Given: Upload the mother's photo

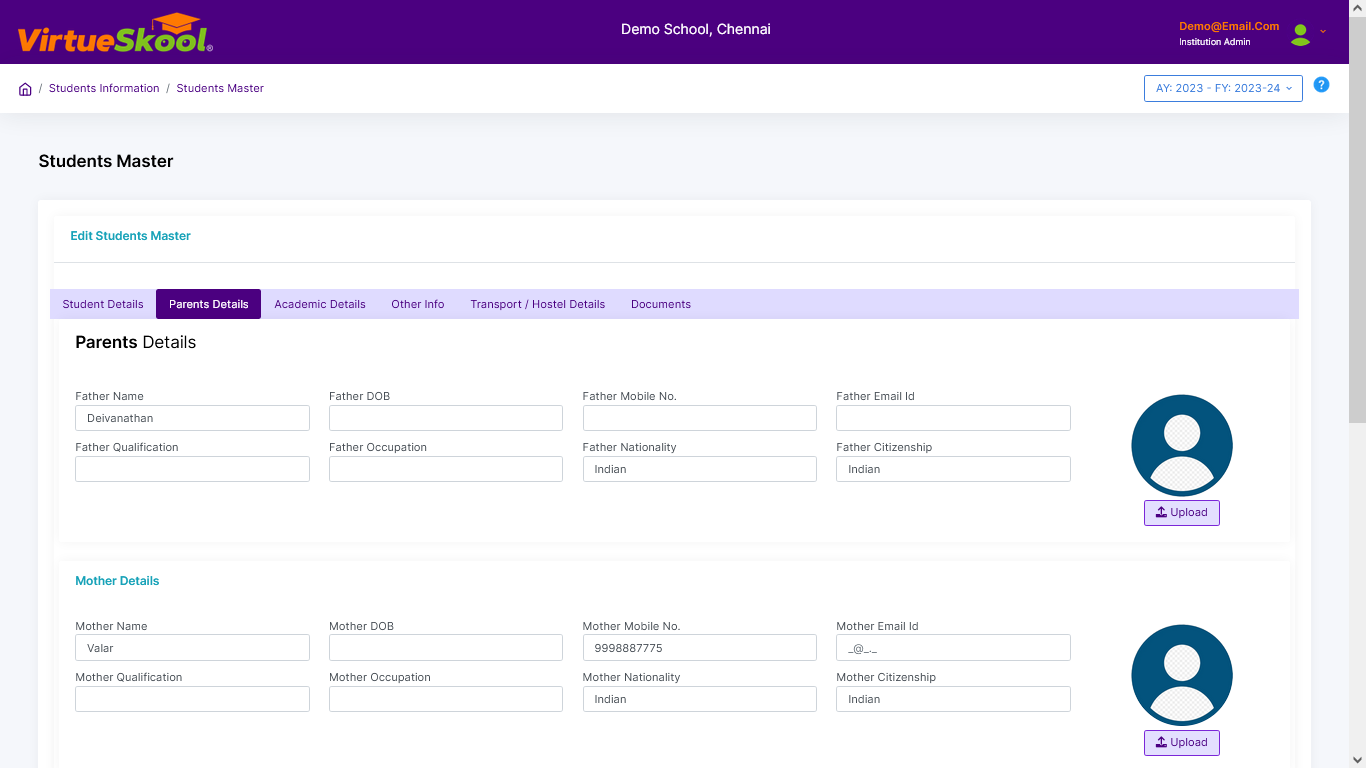Looking at the screenshot, I should pos(1182,742).
